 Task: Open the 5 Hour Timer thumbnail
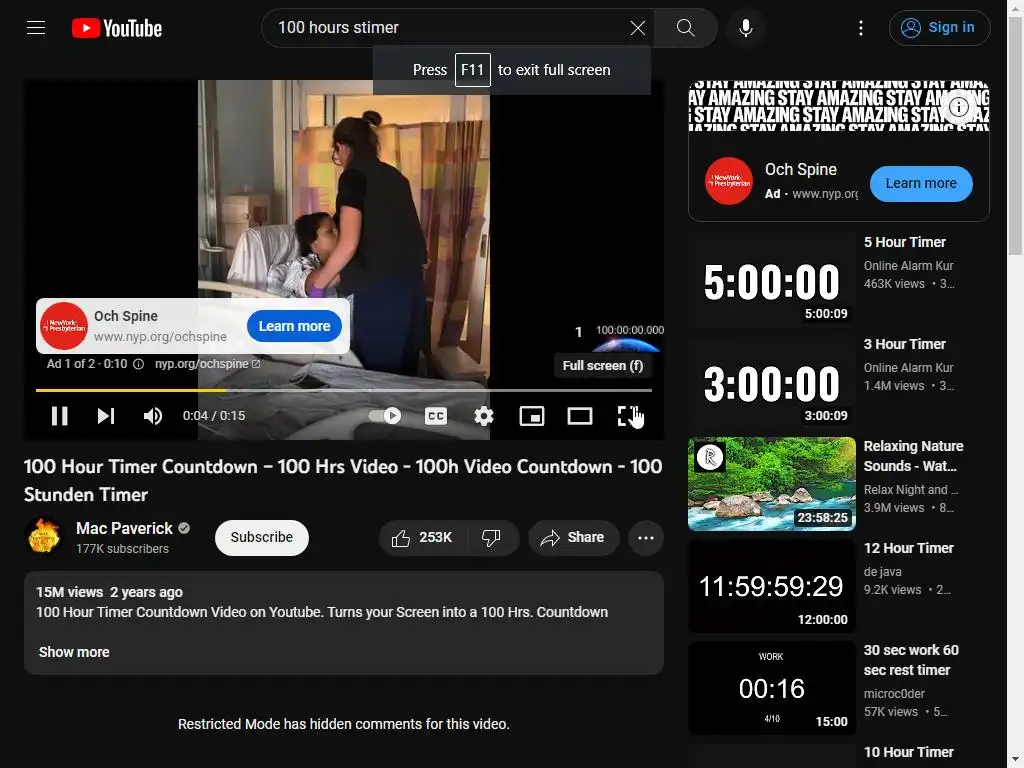pos(772,280)
